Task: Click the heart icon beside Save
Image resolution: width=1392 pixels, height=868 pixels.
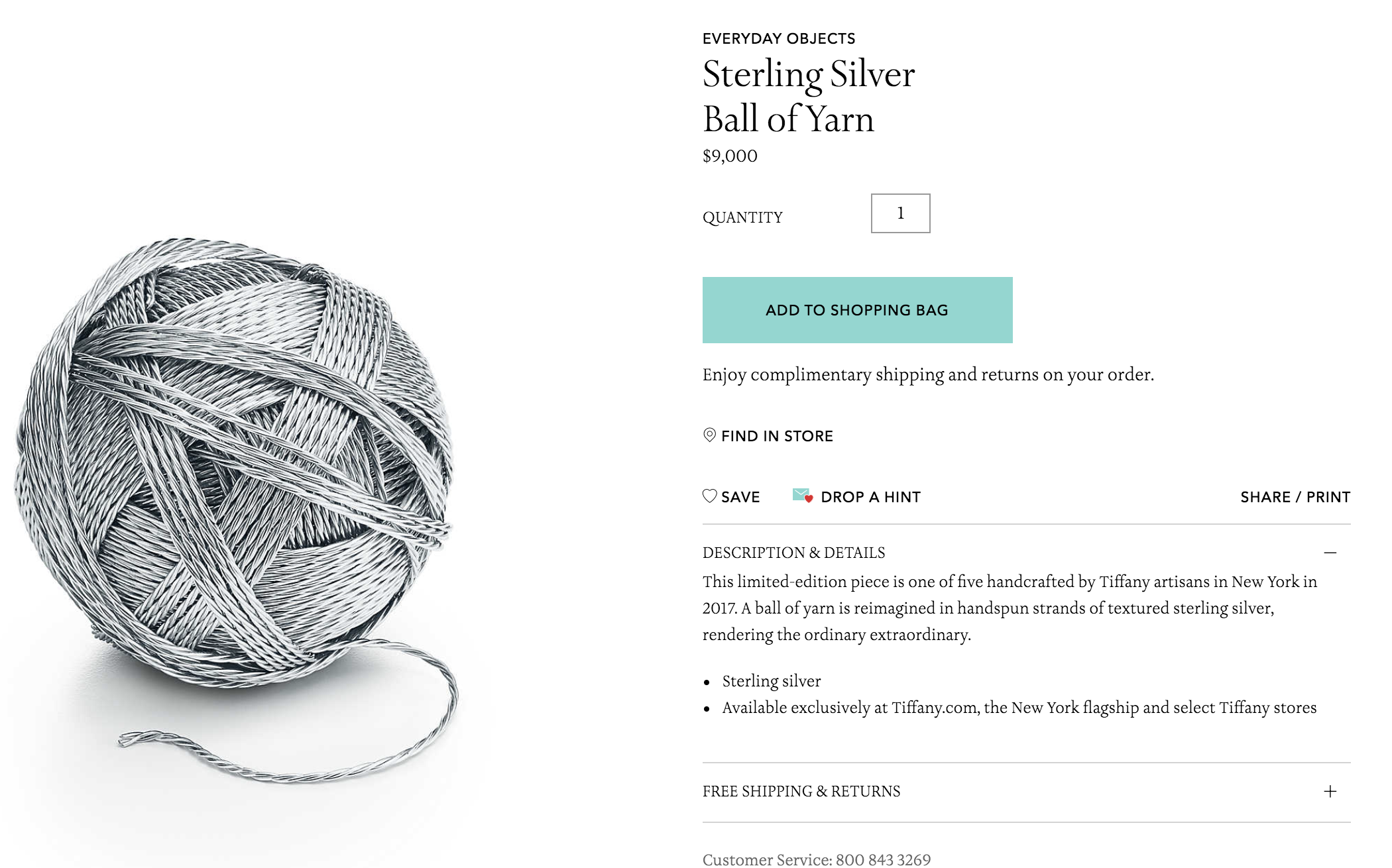Action: [x=709, y=496]
